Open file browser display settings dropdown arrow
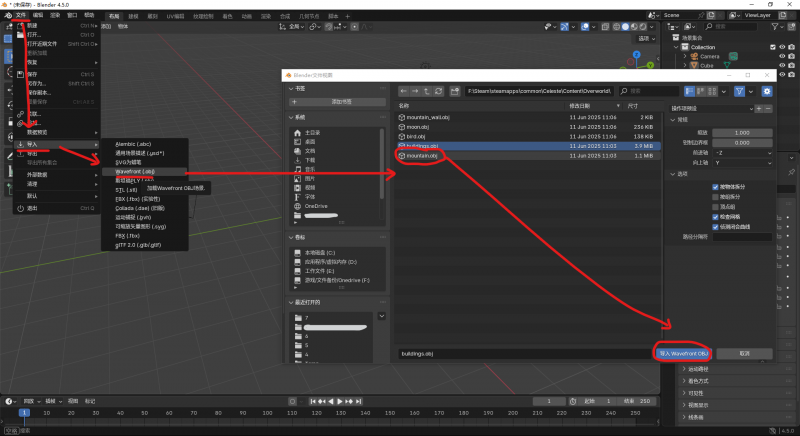 [724, 91]
